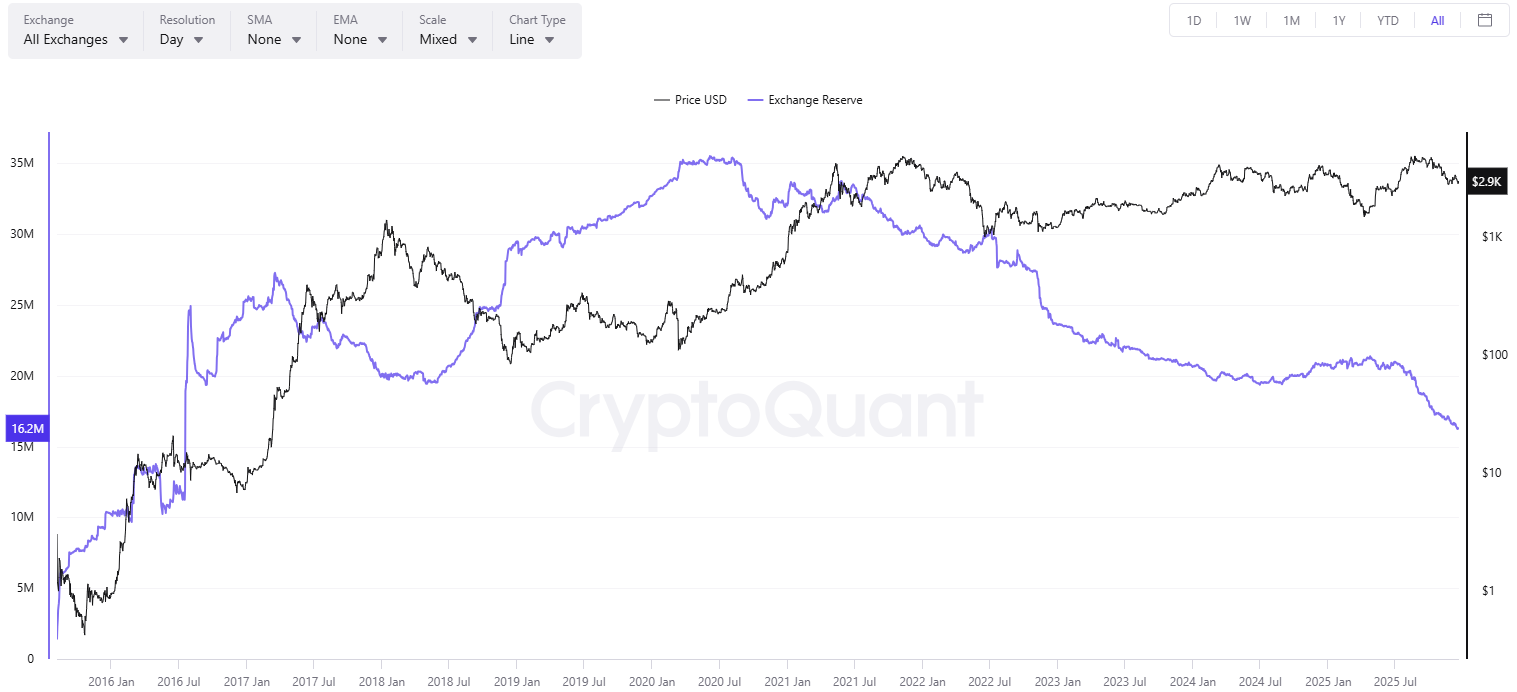Change resolution from Day to another interval

[x=175, y=39]
